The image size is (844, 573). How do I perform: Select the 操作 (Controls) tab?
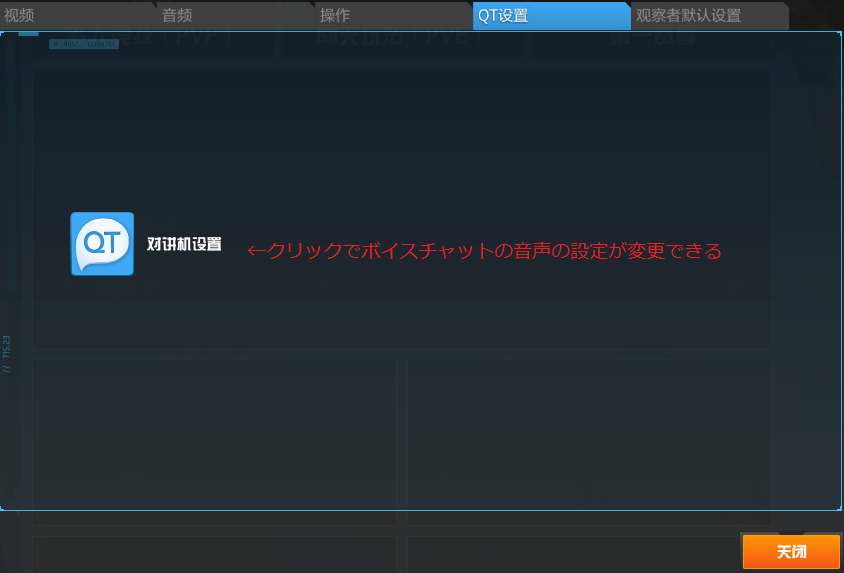(x=393, y=16)
